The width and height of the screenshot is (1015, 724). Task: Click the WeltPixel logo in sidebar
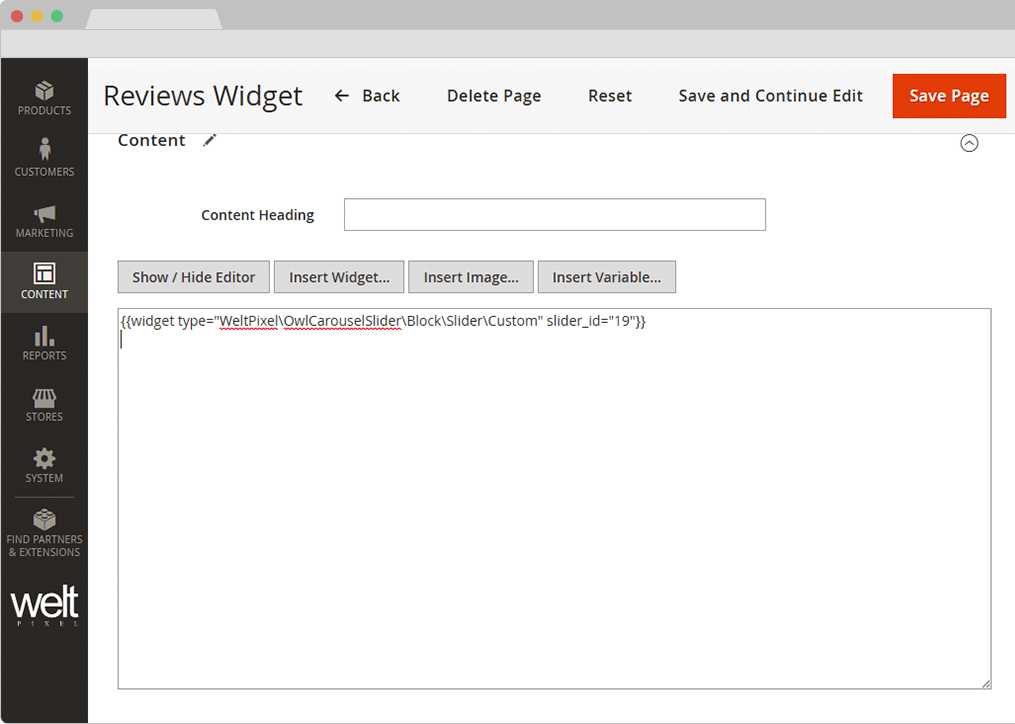44,606
